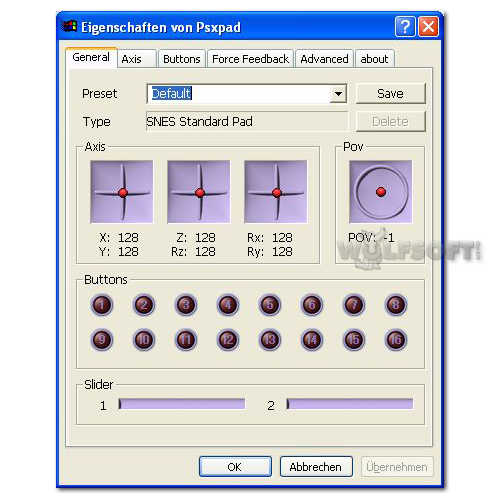Click Slider 1 bar

click(x=182, y=404)
